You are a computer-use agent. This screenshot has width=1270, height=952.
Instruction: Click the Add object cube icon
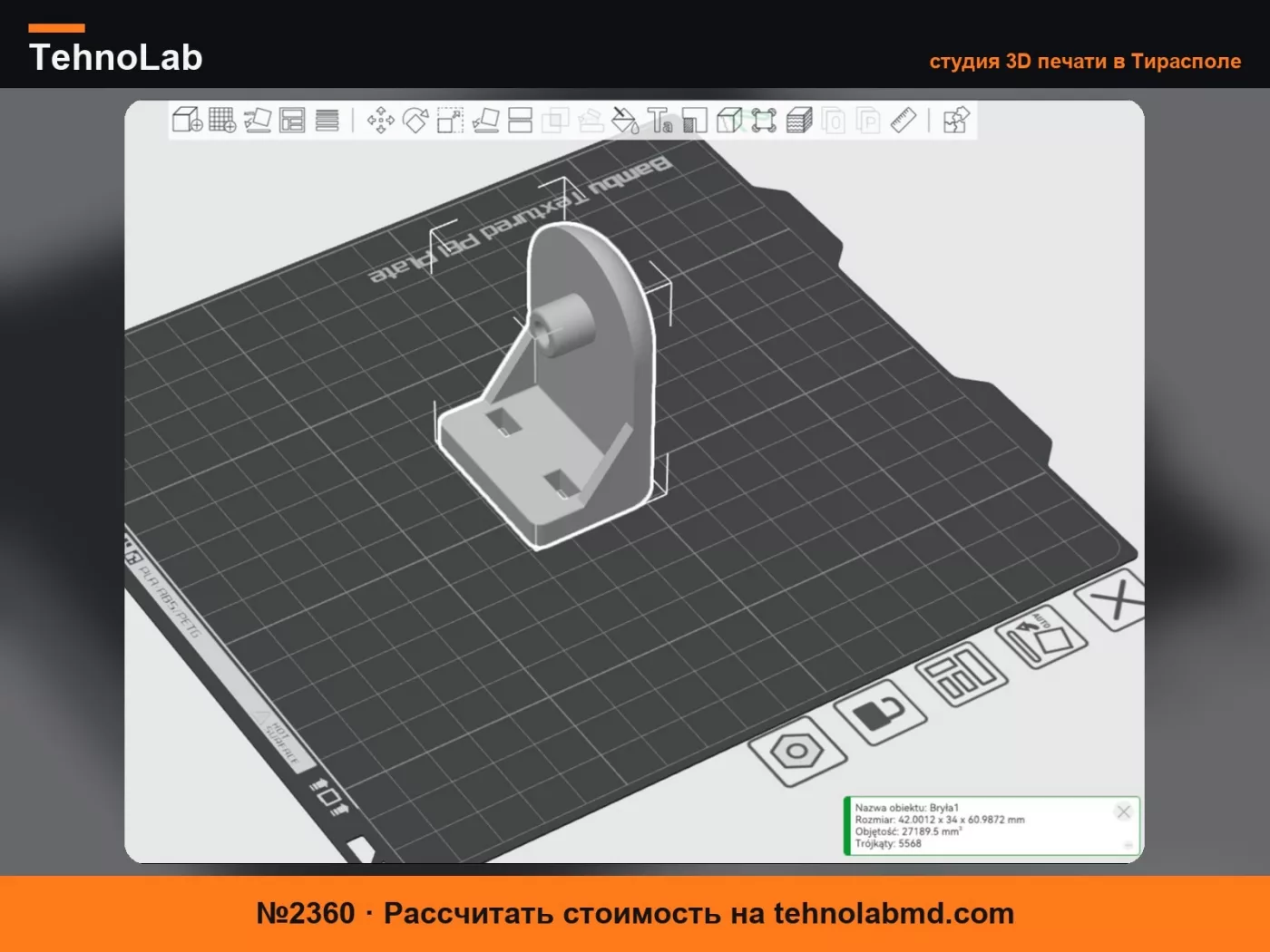pos(187,120)
